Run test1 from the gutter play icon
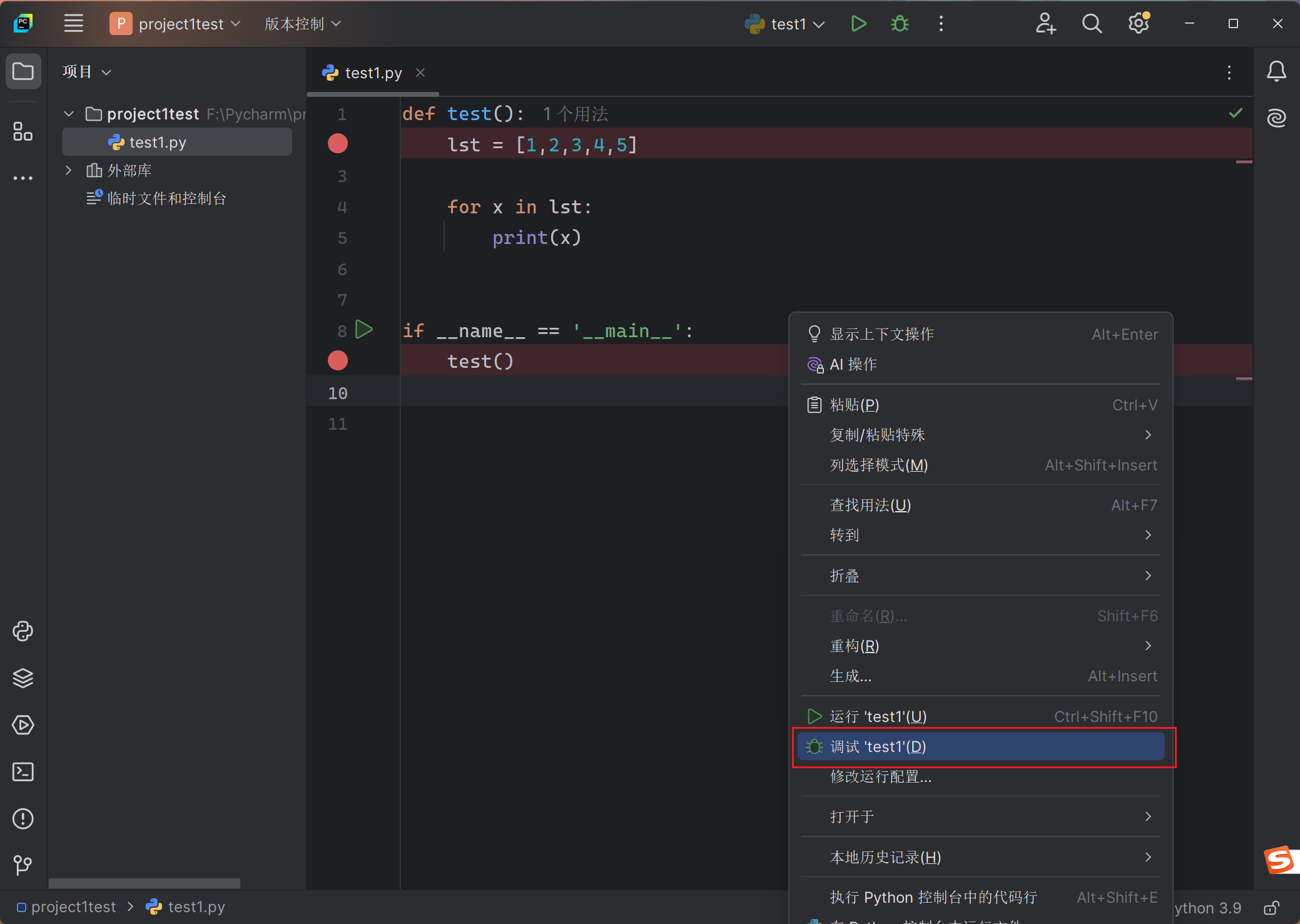 [365, 329]
